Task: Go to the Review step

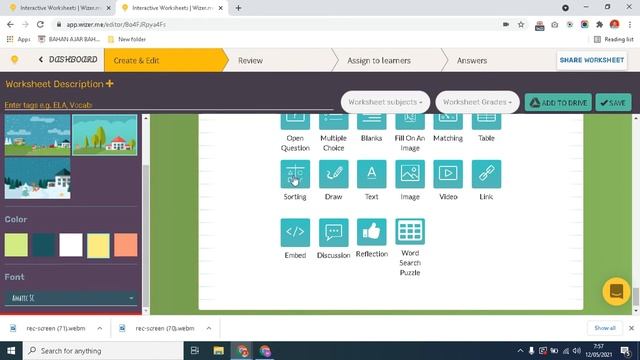Action: 250,60
